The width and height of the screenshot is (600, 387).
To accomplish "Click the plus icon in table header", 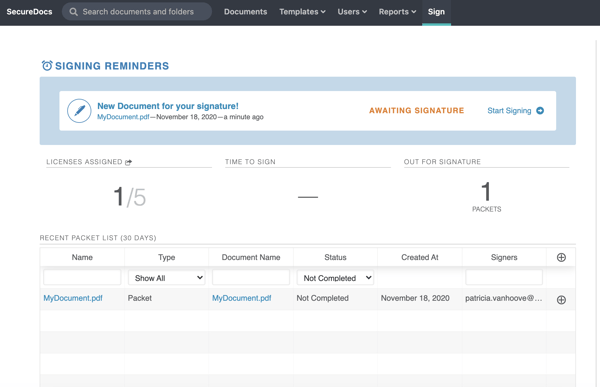I will coord(561,257).
